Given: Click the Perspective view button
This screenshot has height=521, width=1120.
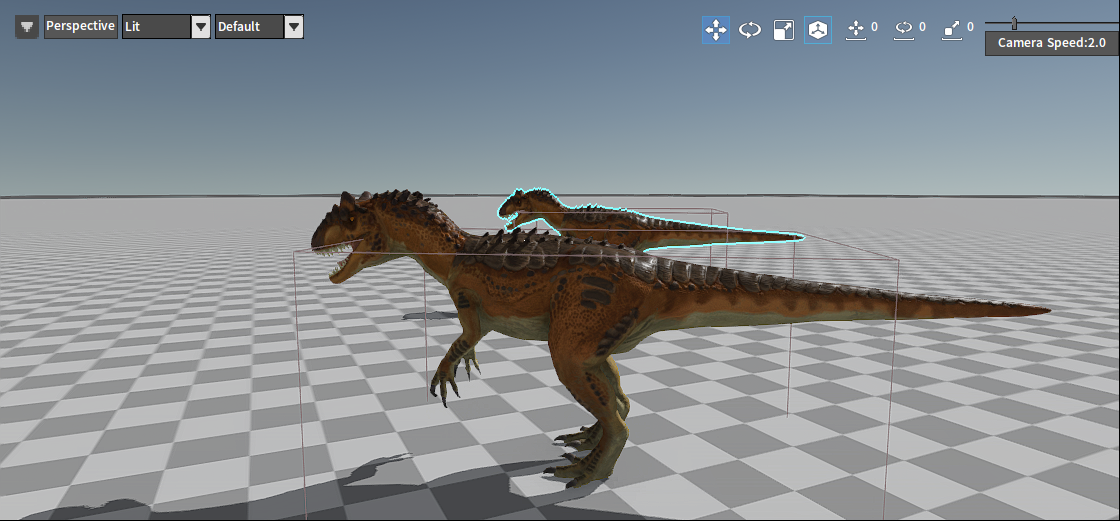Looking at the screenshot, I should click(x=81, y=26).
